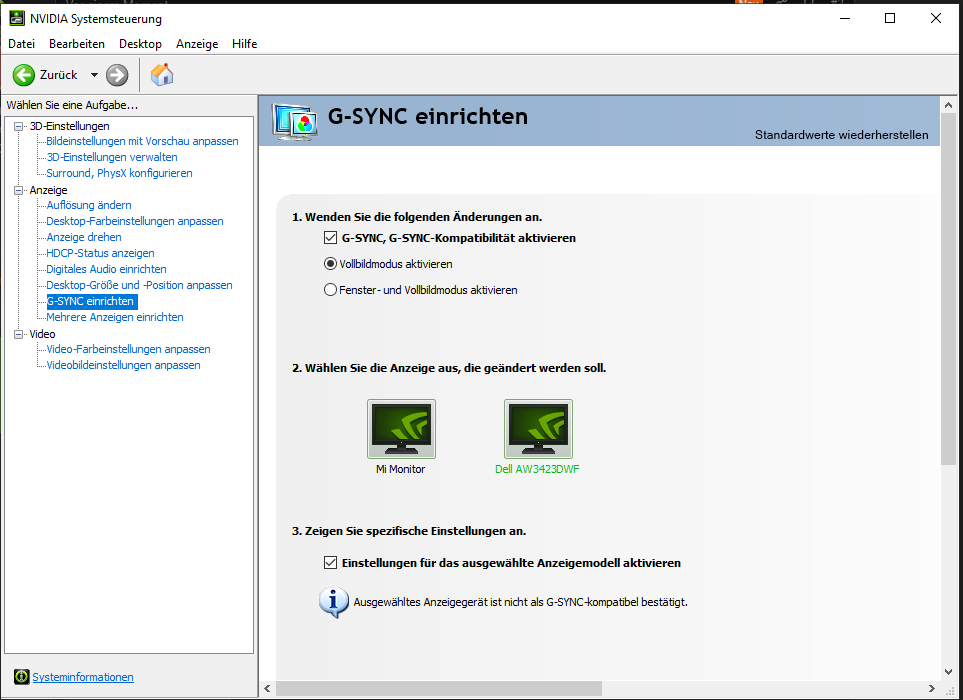Open Mehrere Anzeigen einrichten
The width and height of the screenshot is (963, 700).
tap(115, 317)
